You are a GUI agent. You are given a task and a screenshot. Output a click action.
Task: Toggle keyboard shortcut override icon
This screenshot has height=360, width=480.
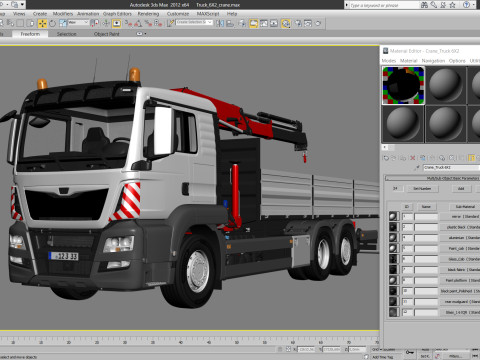click(x=116, y=23)
